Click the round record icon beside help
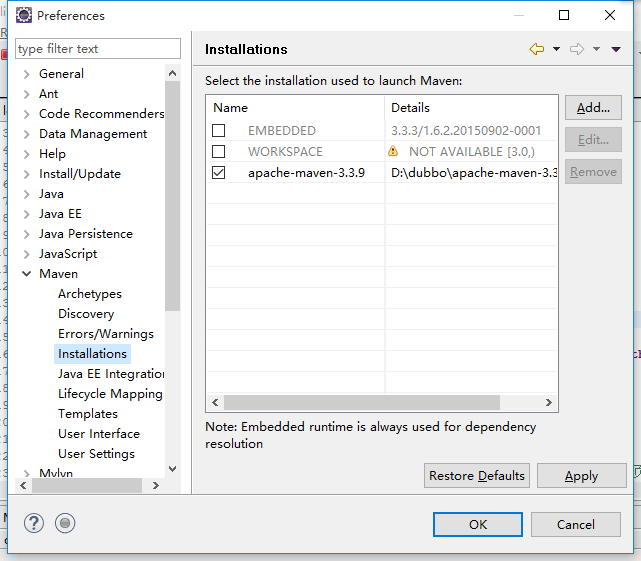 [x=65, y=523]
